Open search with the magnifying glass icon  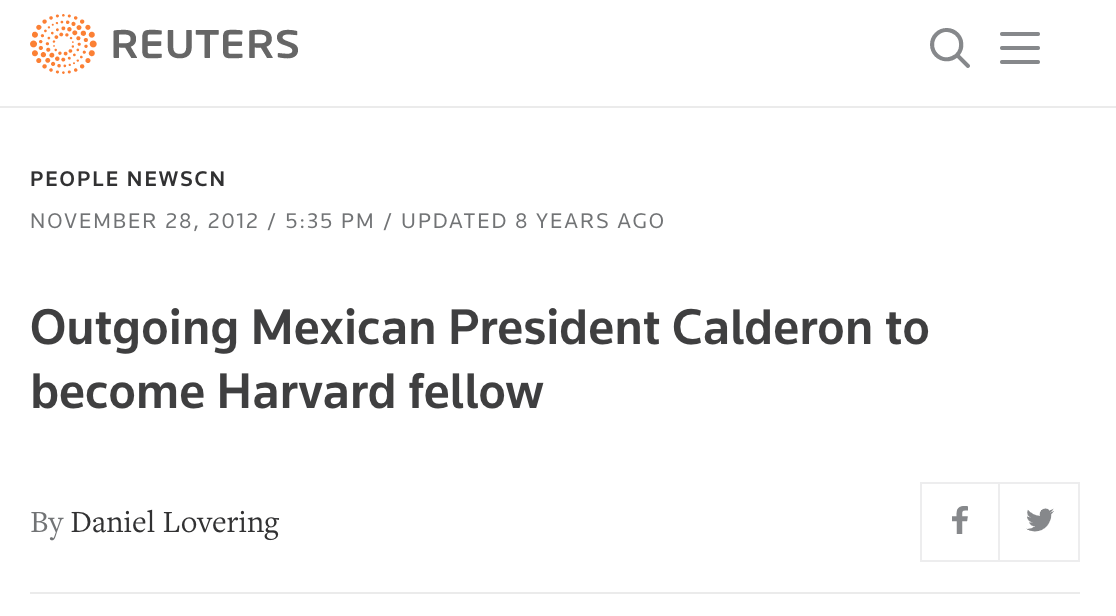(x=949, y=48)
